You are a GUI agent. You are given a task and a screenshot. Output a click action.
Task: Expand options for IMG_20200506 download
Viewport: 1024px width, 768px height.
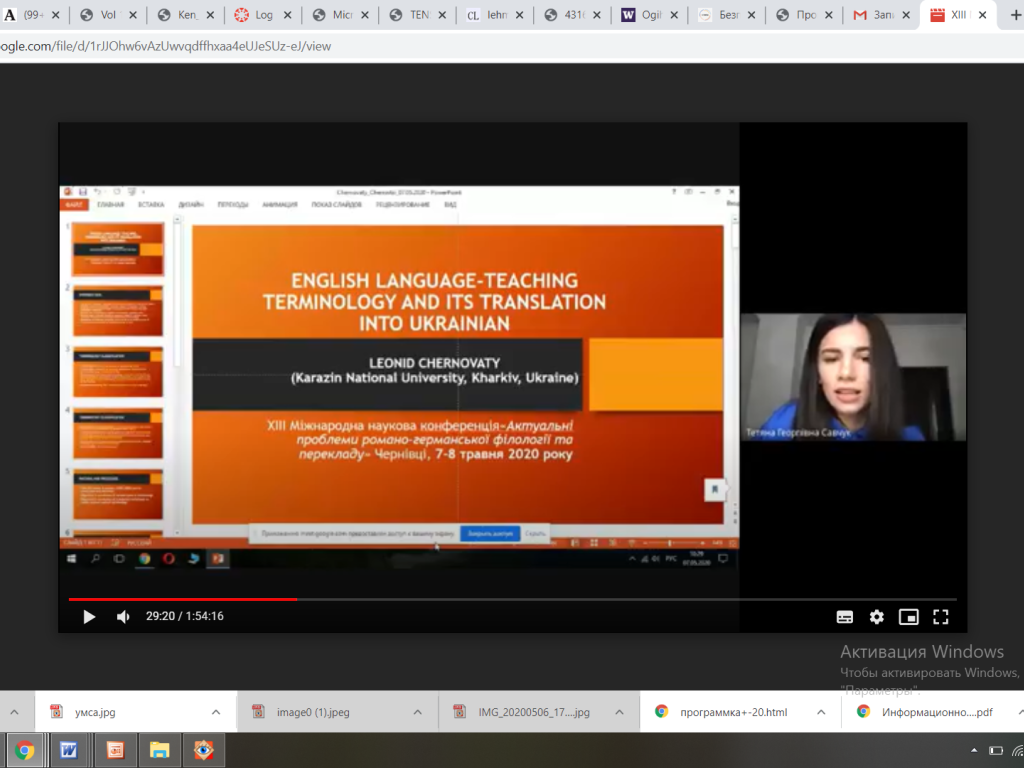tap(619, 712)
